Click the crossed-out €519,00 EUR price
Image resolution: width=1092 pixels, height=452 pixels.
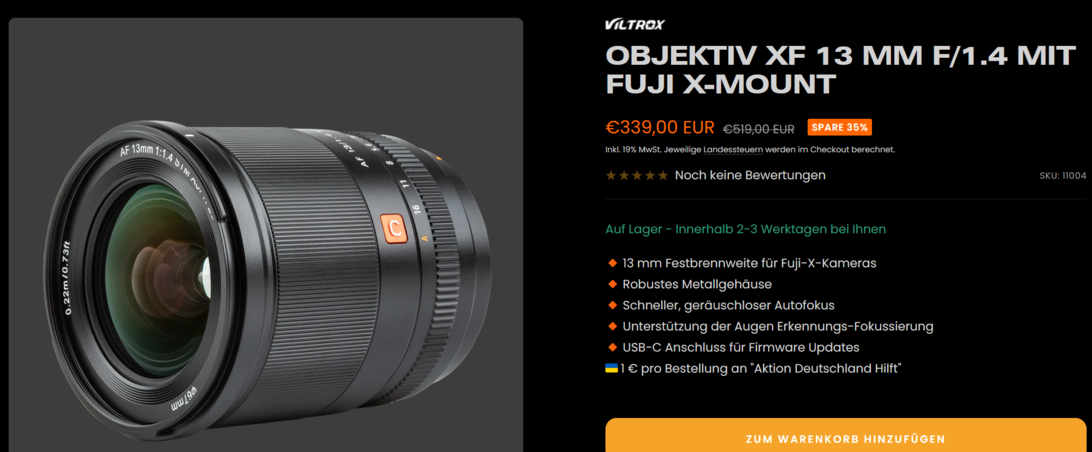tap(758, 129)
